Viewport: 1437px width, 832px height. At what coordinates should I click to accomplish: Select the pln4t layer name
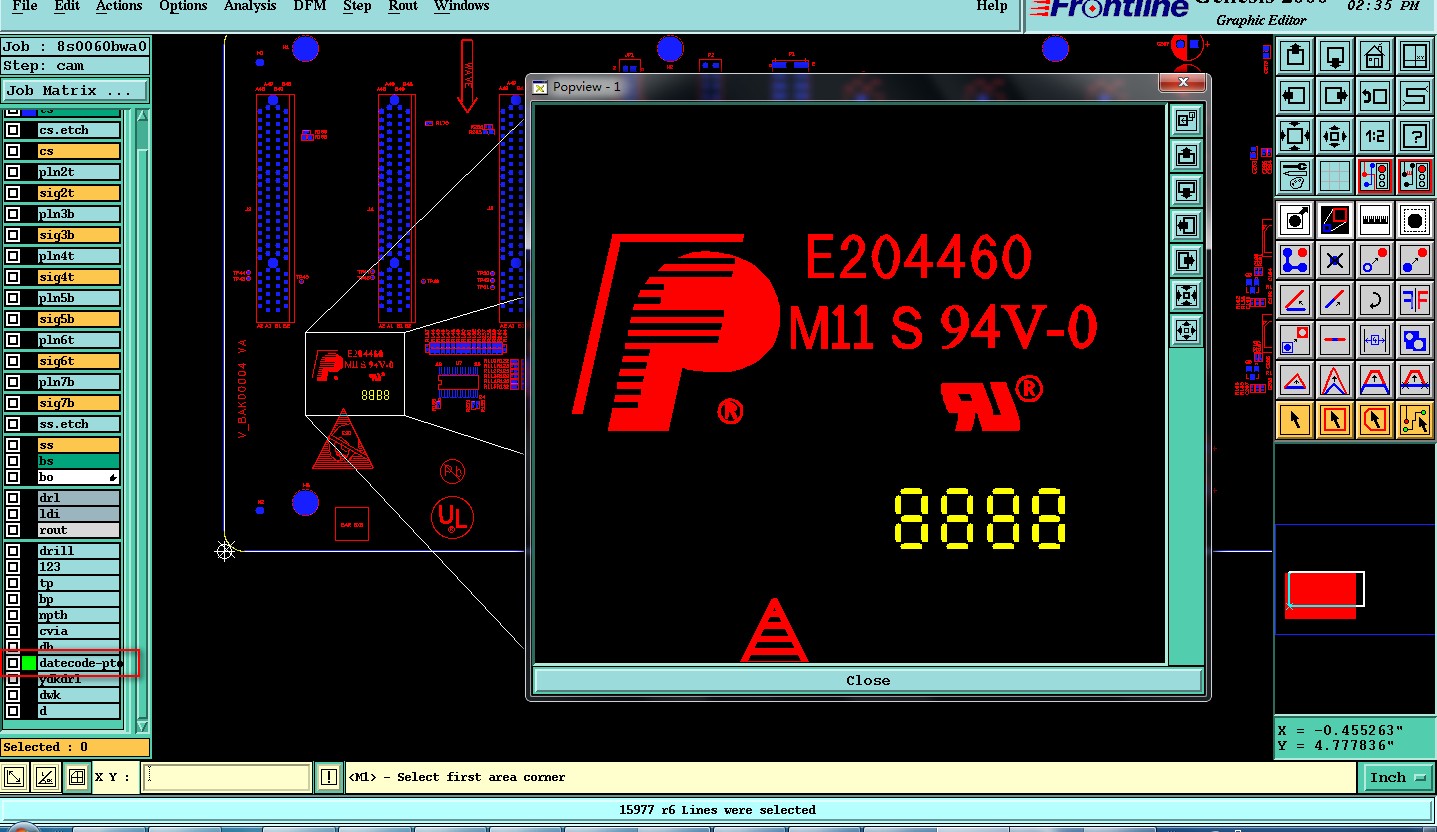point(79,256)
